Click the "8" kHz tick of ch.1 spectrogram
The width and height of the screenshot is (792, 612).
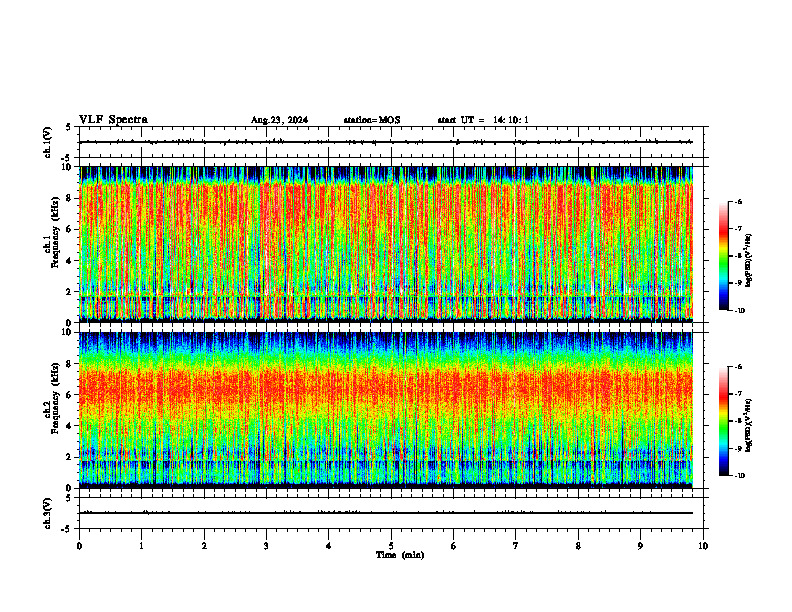pyautogui.click(x=69, y=198)
